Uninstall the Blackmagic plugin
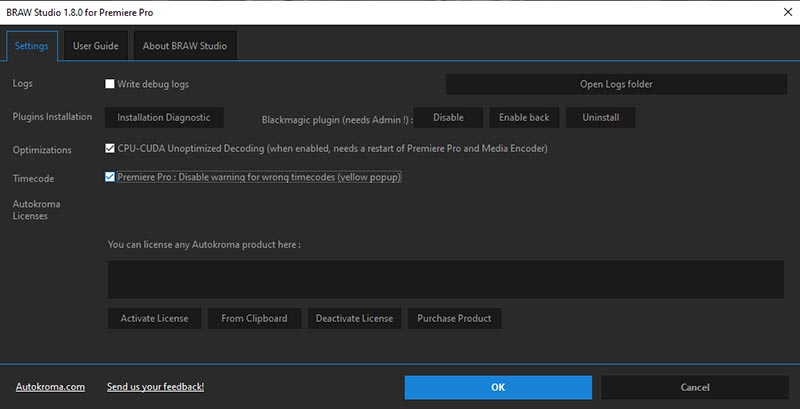 click(601, 117)
